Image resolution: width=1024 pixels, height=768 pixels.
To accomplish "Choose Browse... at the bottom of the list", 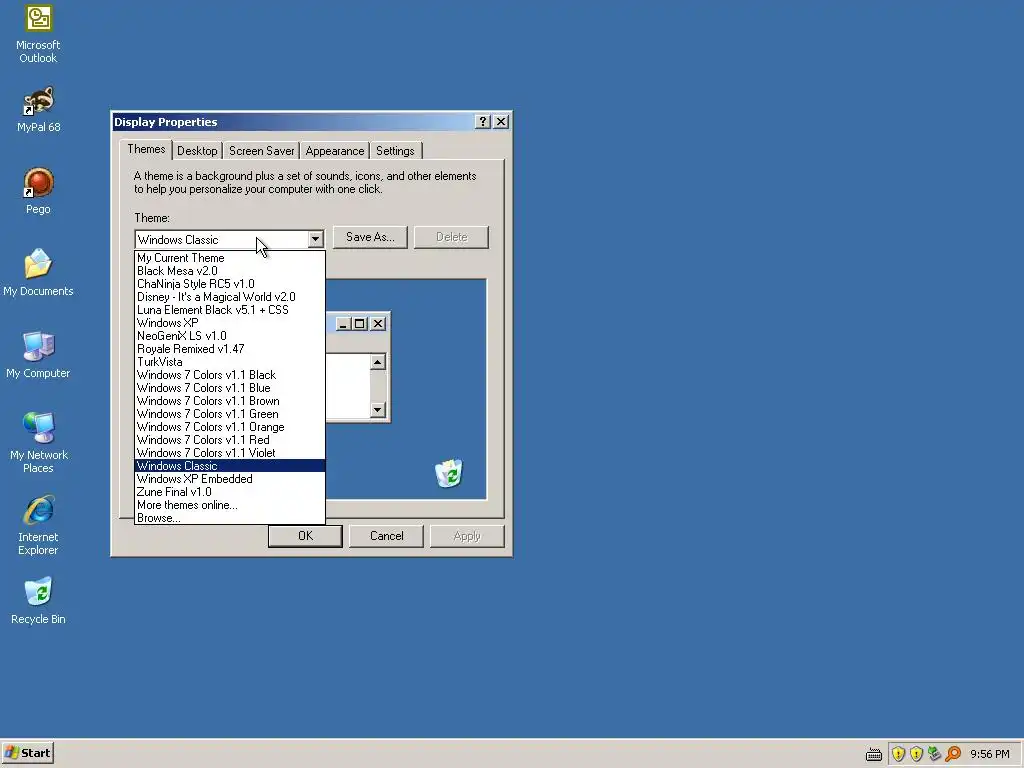I will pos(230,518).
